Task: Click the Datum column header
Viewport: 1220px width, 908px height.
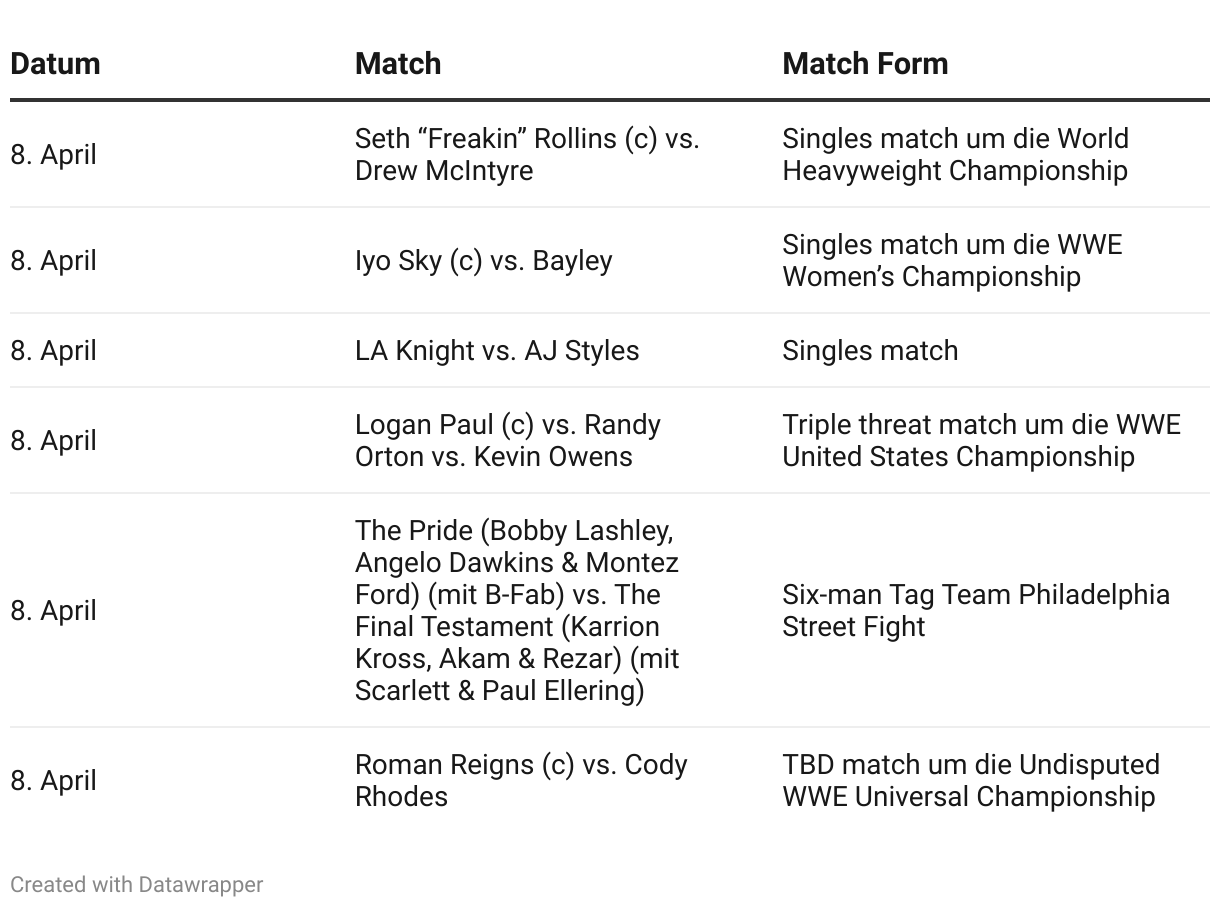Action: [x=56, y=63]
